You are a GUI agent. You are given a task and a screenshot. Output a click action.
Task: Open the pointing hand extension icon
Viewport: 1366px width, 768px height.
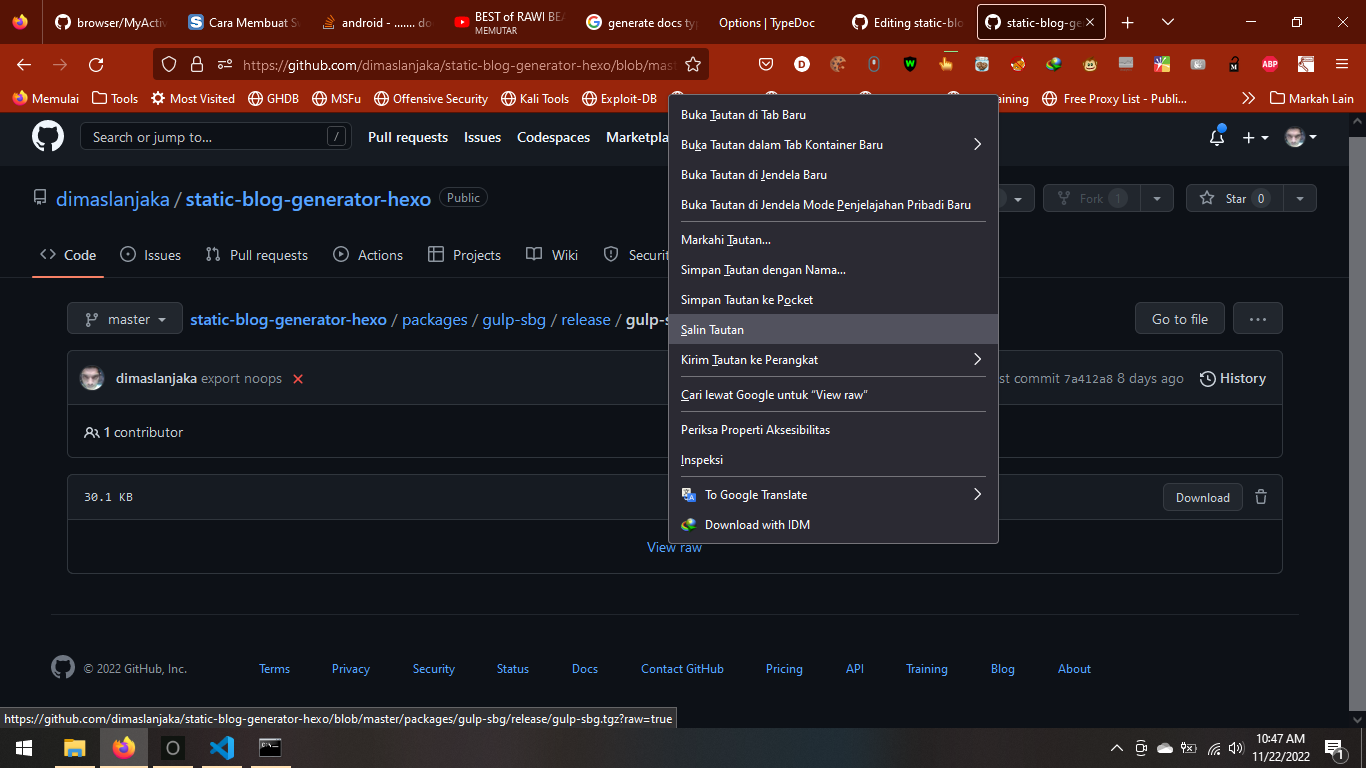pos(946,64)
